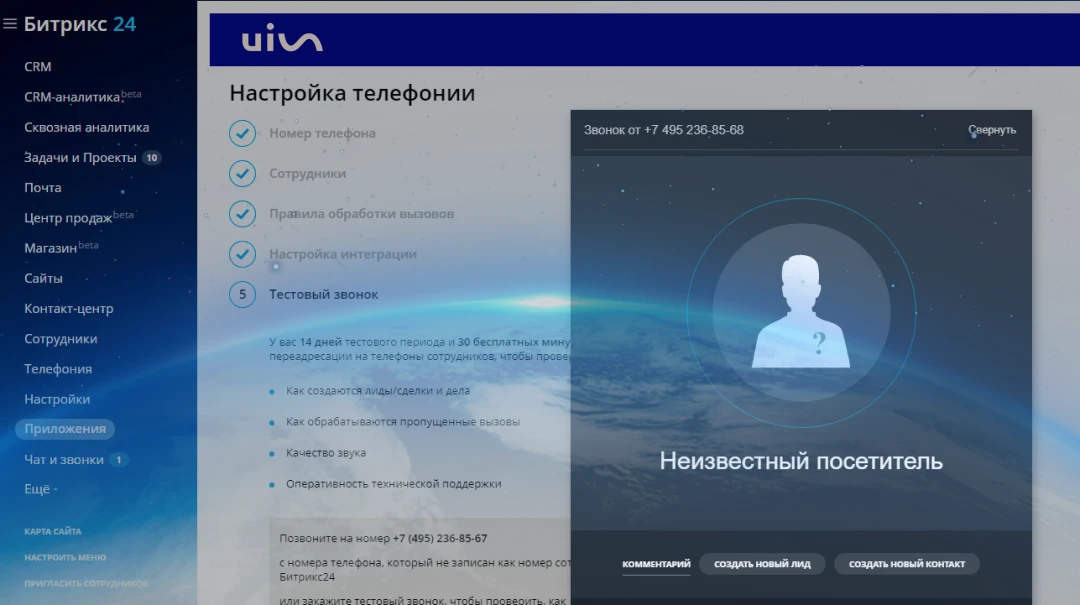This screenshot has width=1080, height=605.
Task: Click the UIS logo in the blue header
Action: (x=282, y=39)
